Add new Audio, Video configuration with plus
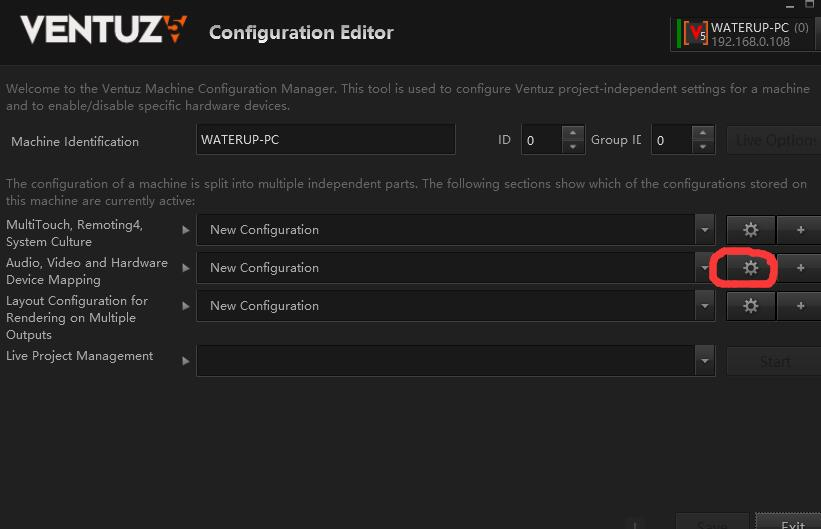The image size is (821, 529). pyautogui.click(x=800, y=268)
